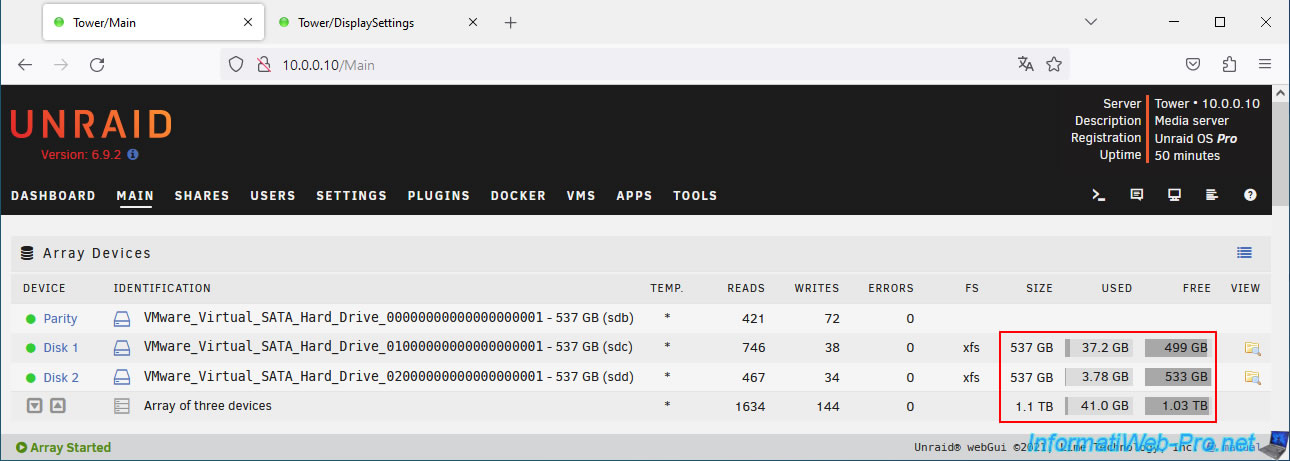Click the info monitor icon

click(1174, 195)
